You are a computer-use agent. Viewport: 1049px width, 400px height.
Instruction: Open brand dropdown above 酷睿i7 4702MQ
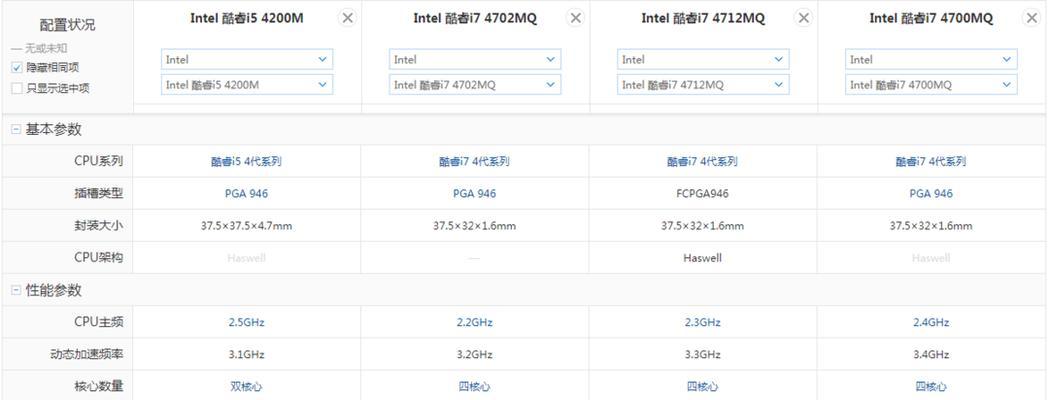[475, 60]
